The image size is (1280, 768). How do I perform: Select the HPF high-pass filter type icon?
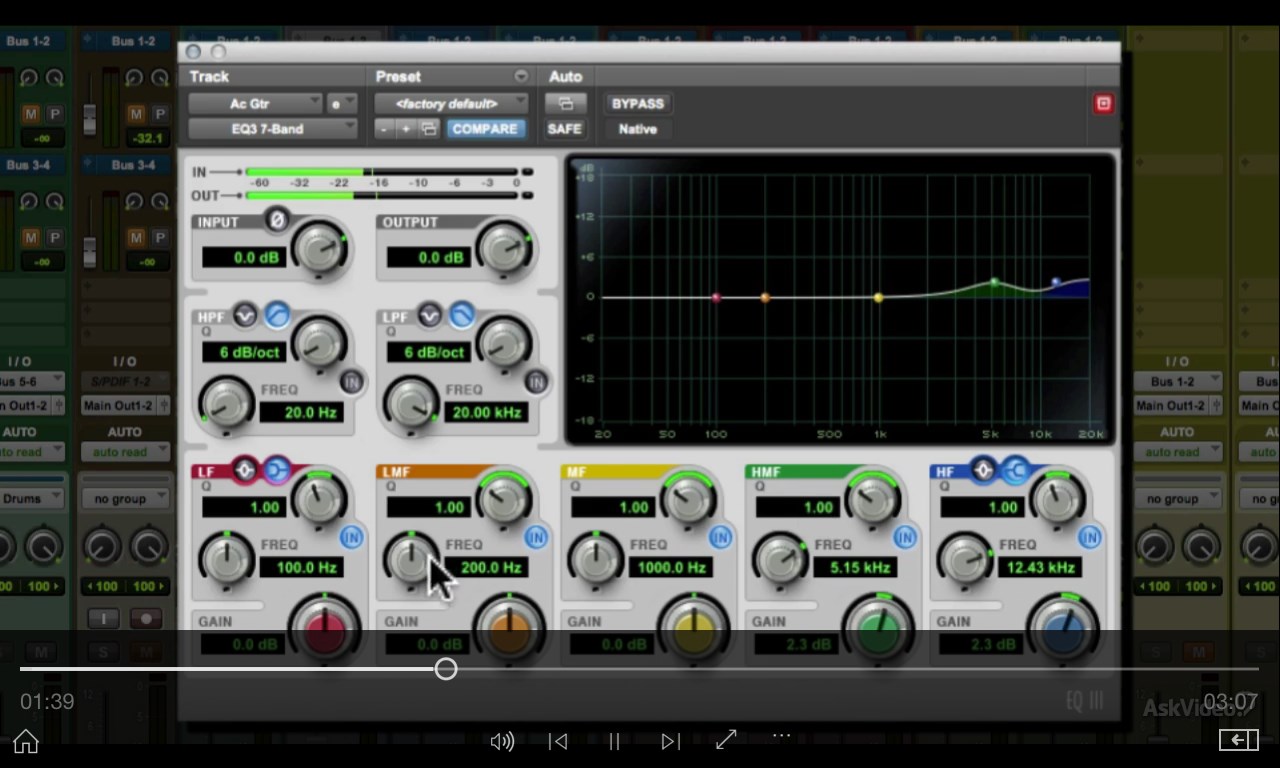277,316
